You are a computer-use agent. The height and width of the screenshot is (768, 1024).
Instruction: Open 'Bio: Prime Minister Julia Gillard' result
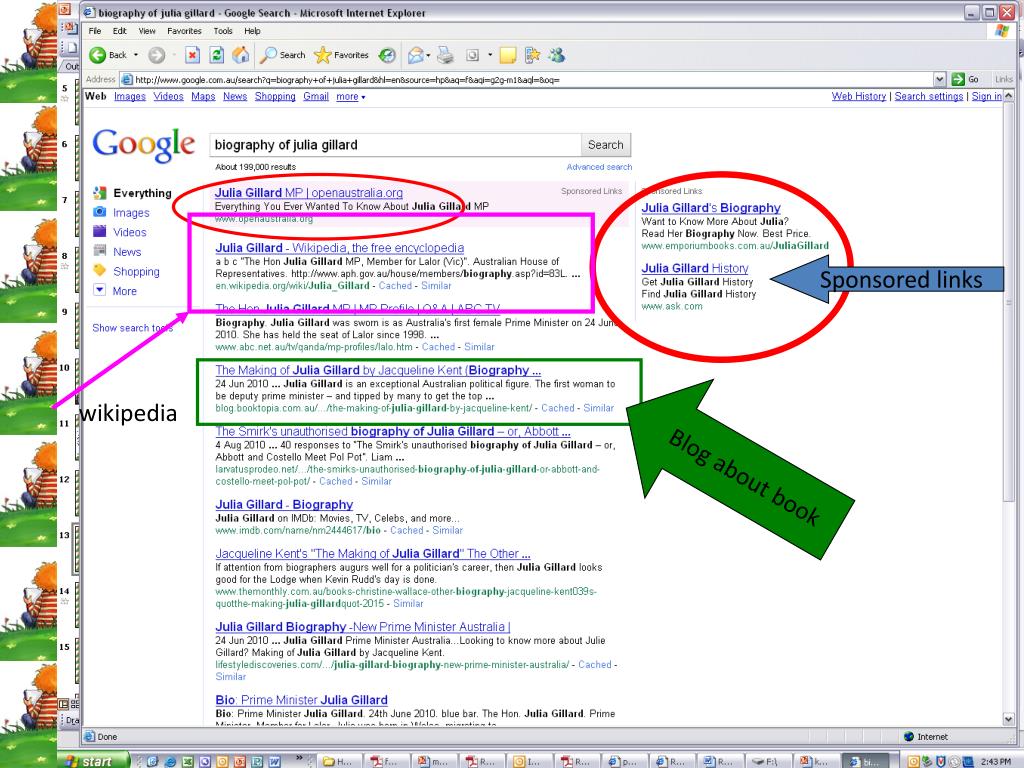click(x=301, y=700)
